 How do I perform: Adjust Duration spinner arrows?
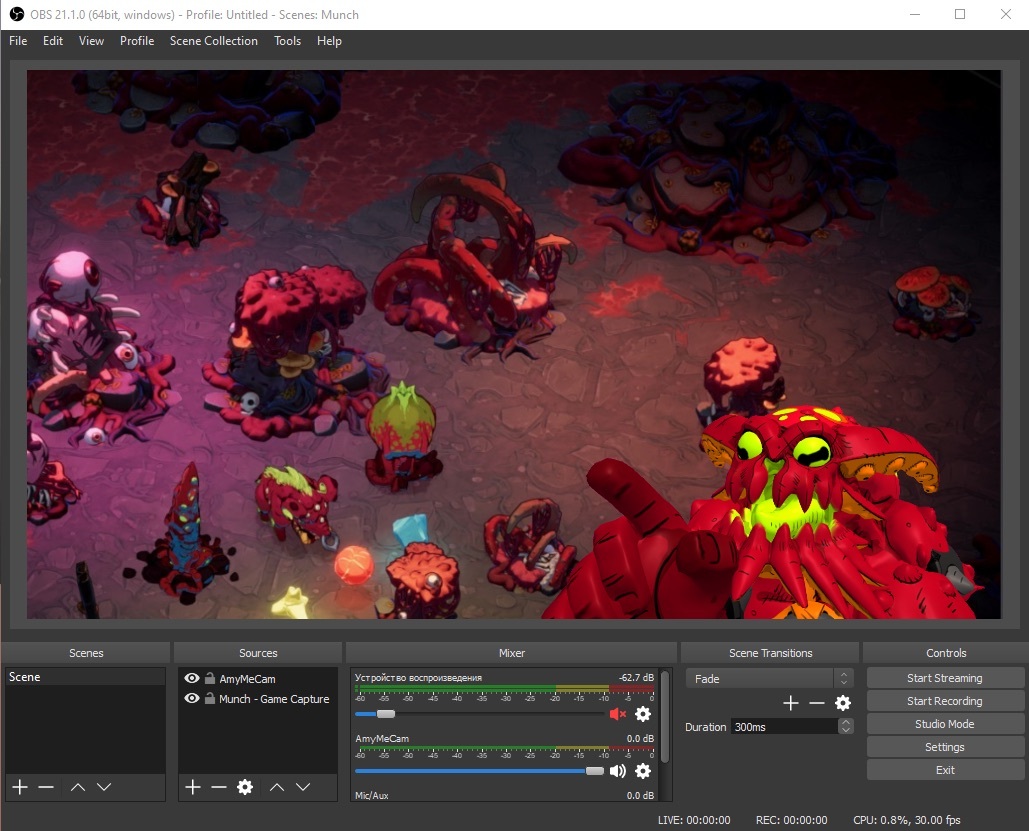coord(846,727)
